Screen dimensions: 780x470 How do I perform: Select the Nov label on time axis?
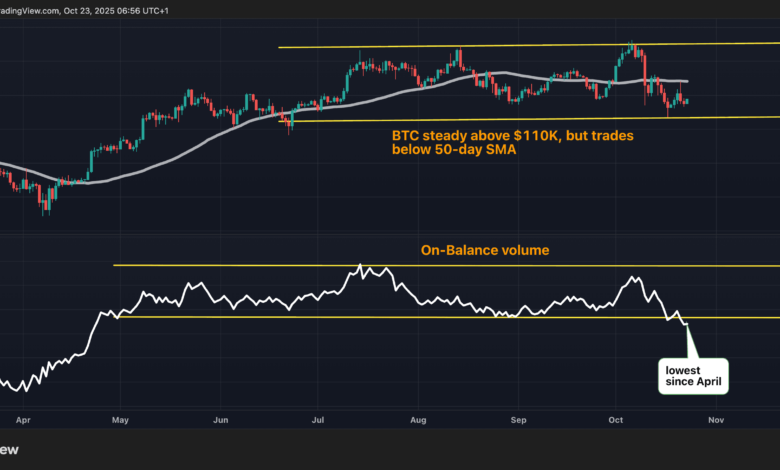point(714,421)
